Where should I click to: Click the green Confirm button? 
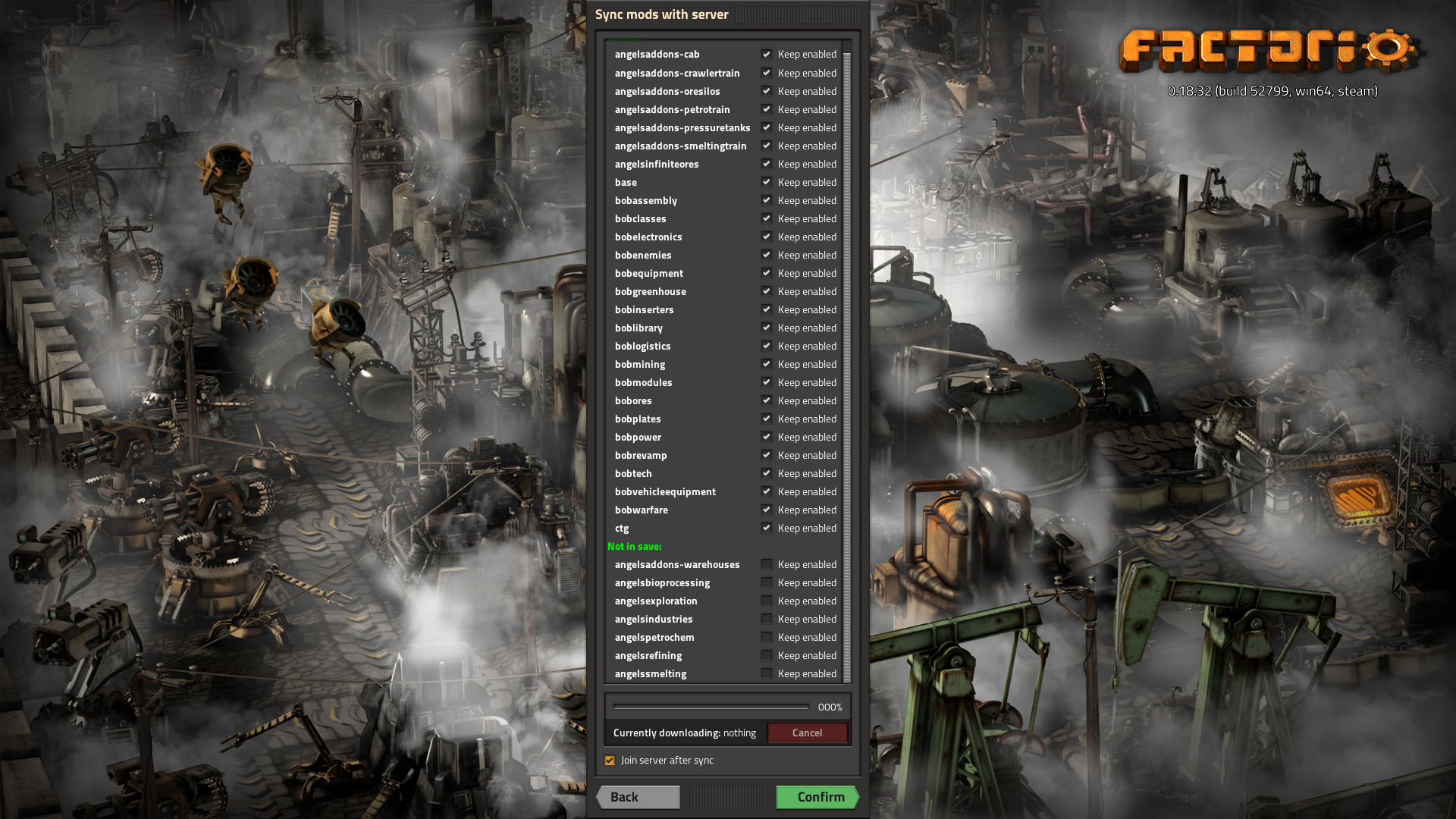(x=817, y=797)
